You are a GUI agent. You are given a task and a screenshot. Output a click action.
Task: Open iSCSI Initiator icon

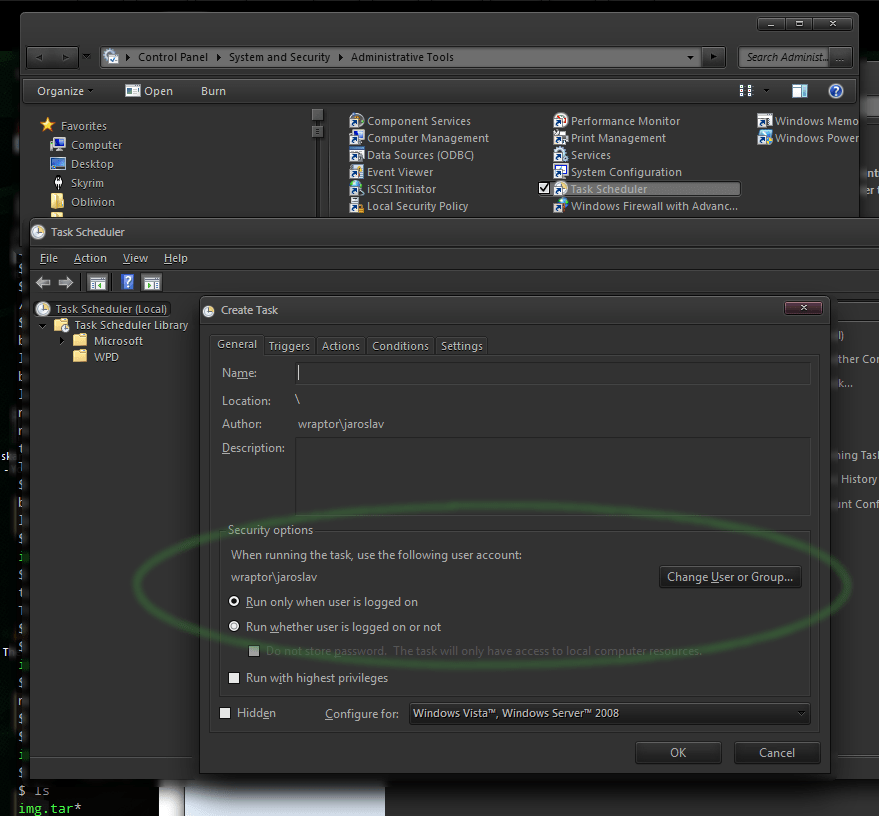(x=357, y=188)
